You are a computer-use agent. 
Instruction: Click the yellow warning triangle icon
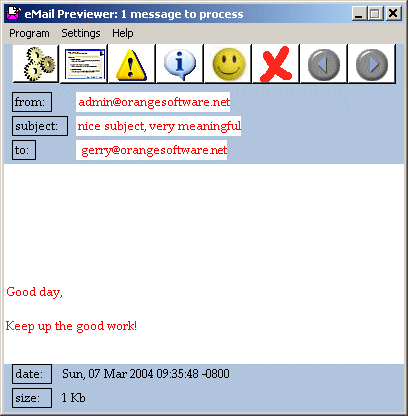(x=132, y=63)
